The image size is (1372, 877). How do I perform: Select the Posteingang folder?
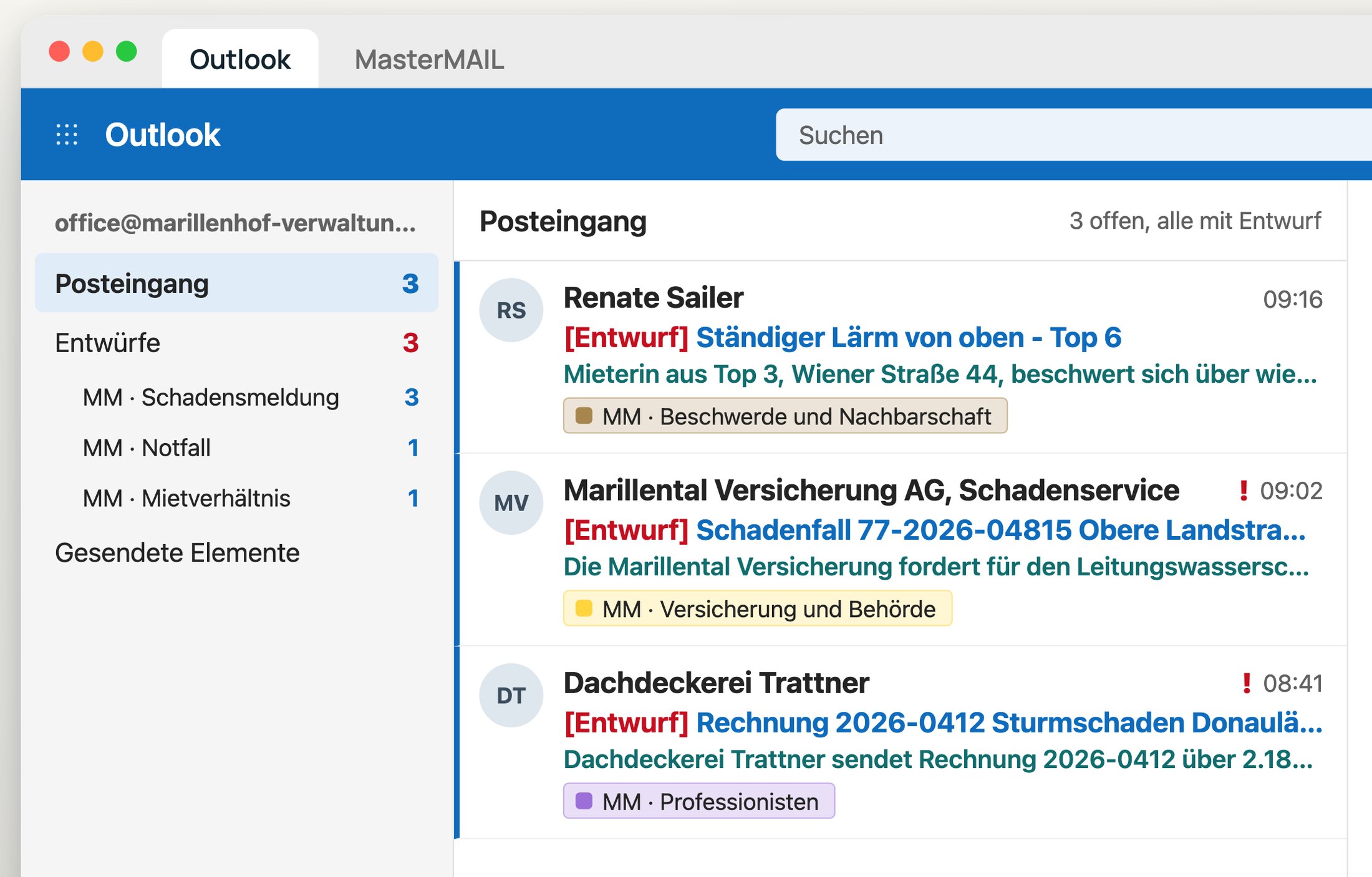point(236,283)
